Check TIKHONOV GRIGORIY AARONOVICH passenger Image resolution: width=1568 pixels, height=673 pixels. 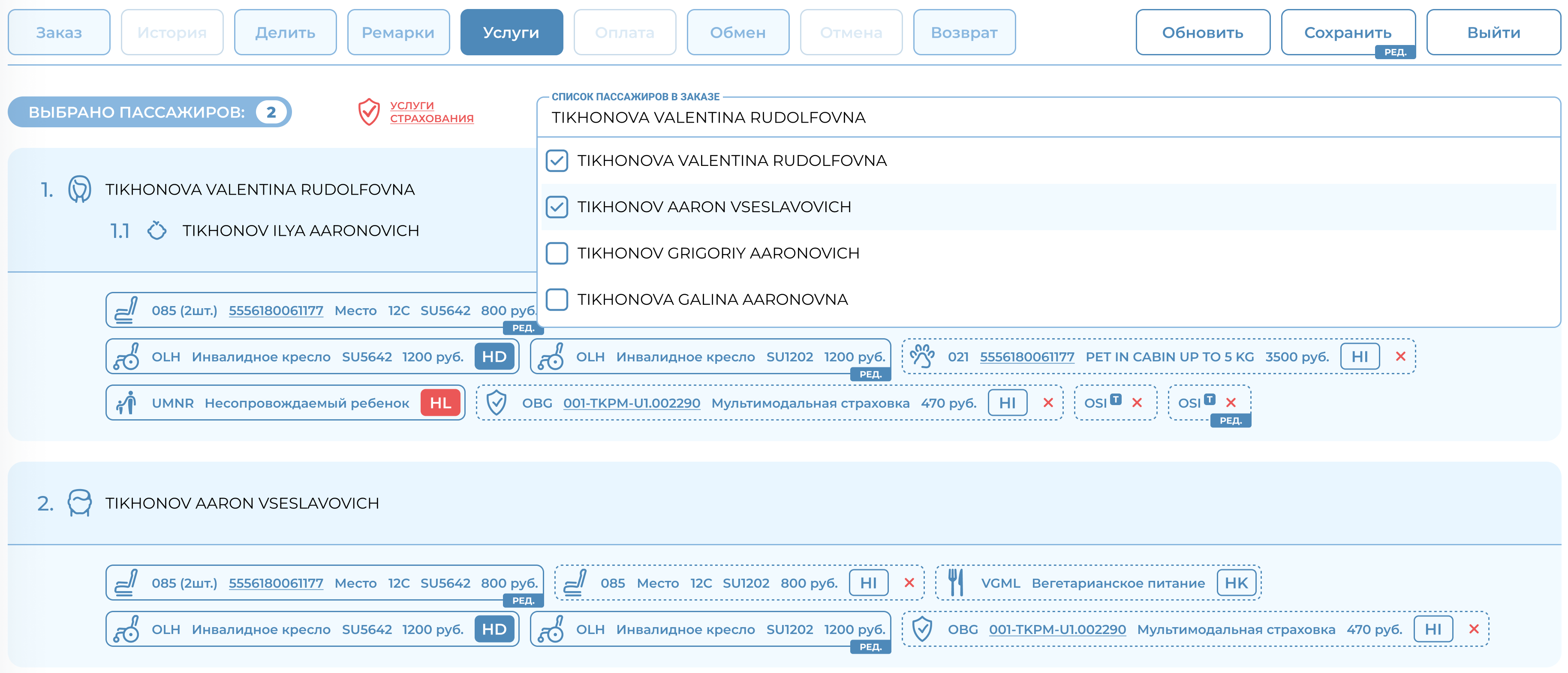[557, 253]
